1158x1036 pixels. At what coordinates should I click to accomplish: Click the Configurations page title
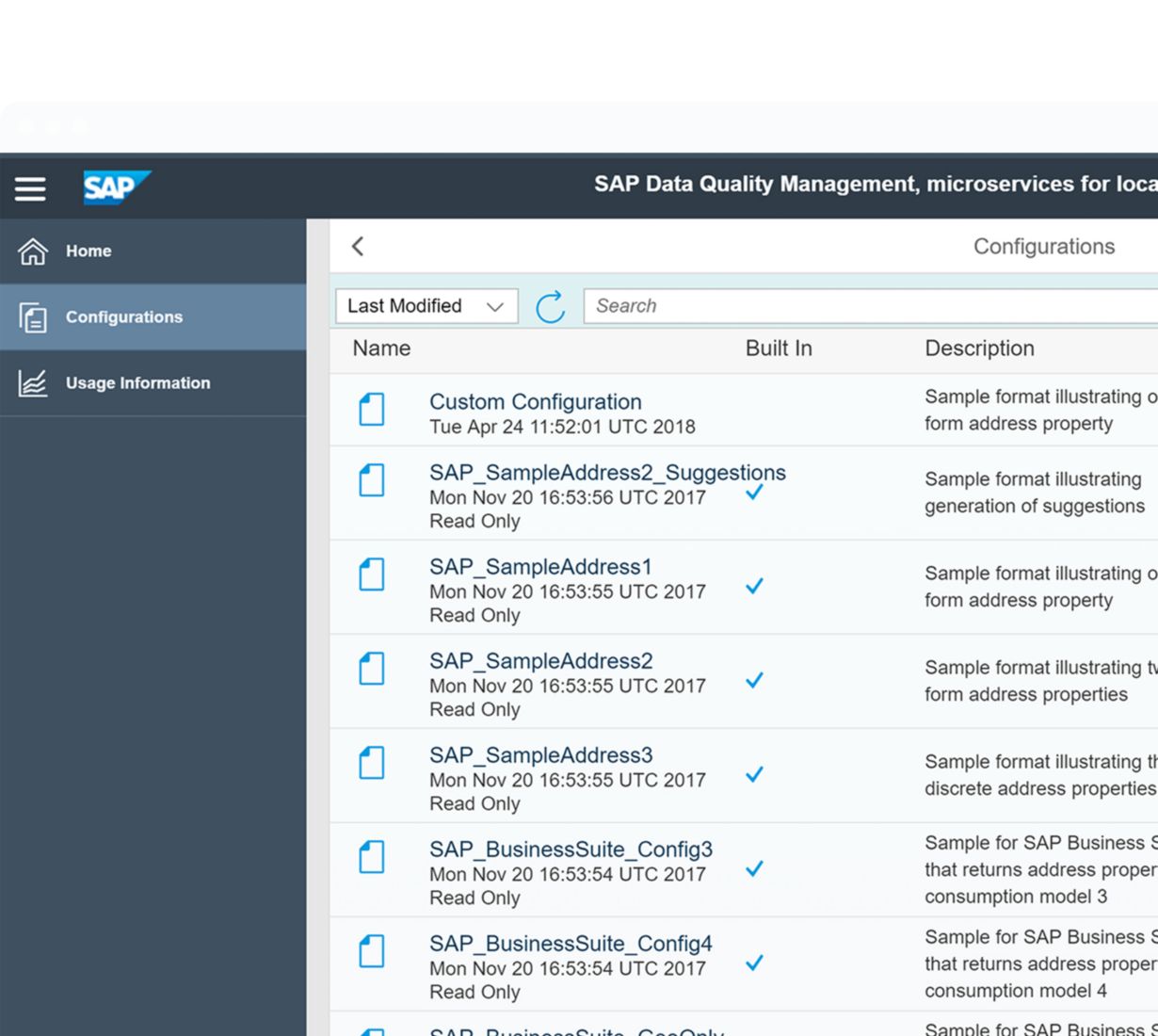click(x=1044, y=247)
